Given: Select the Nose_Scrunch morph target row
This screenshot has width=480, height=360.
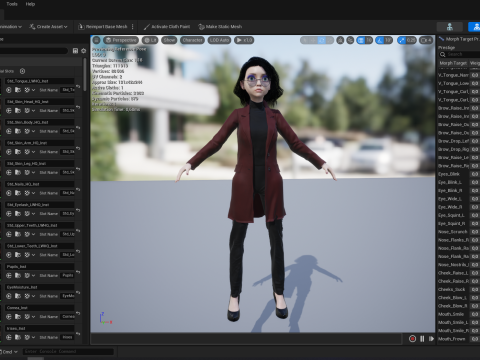Looking at the screenshot, I should point(459,232).
